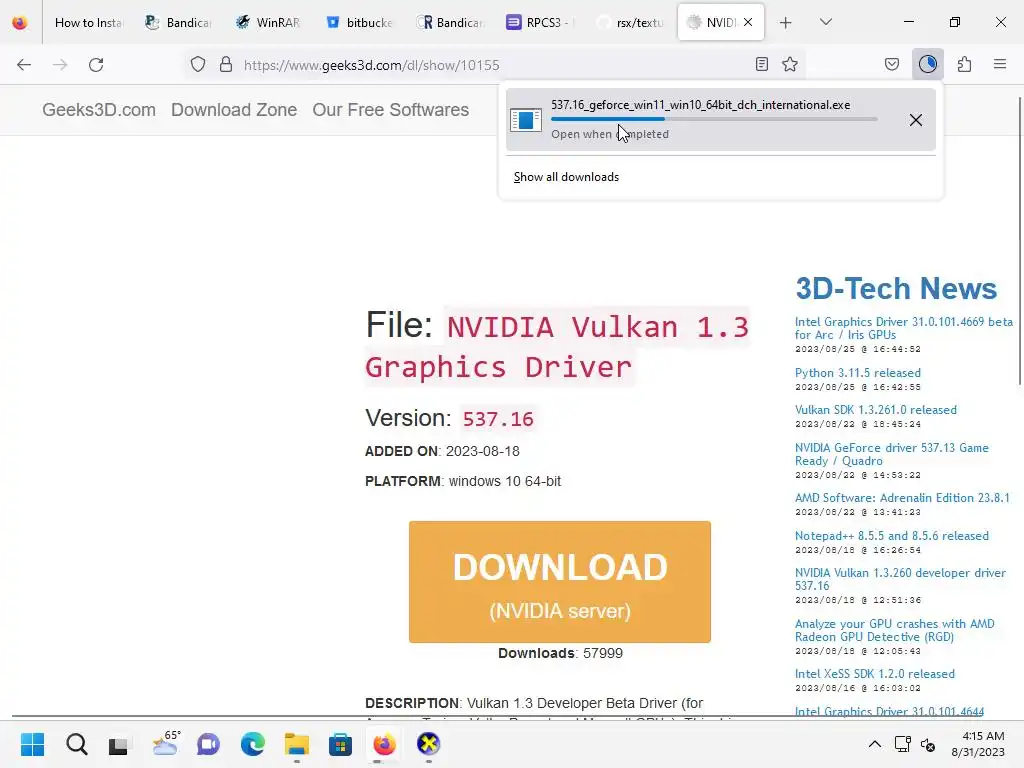1024x768 pixels.
Task: Click the page vertical scrollbar
Action: 1020,240
